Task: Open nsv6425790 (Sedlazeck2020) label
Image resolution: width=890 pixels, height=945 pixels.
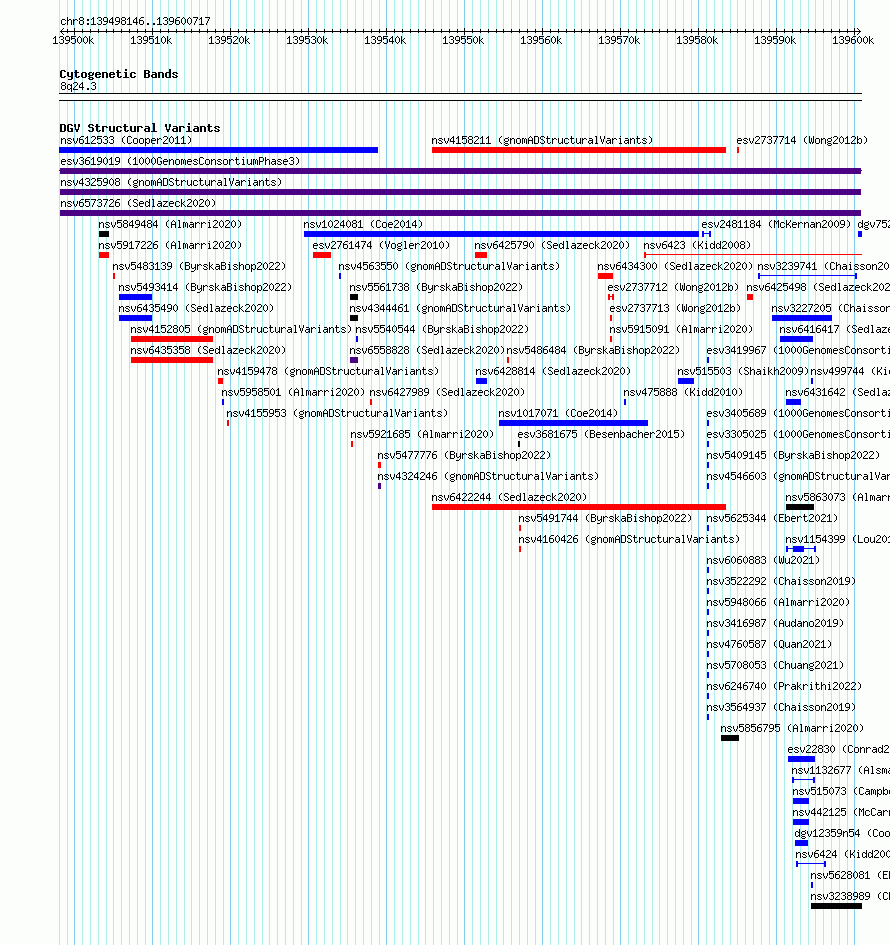Action: point(552,245)
